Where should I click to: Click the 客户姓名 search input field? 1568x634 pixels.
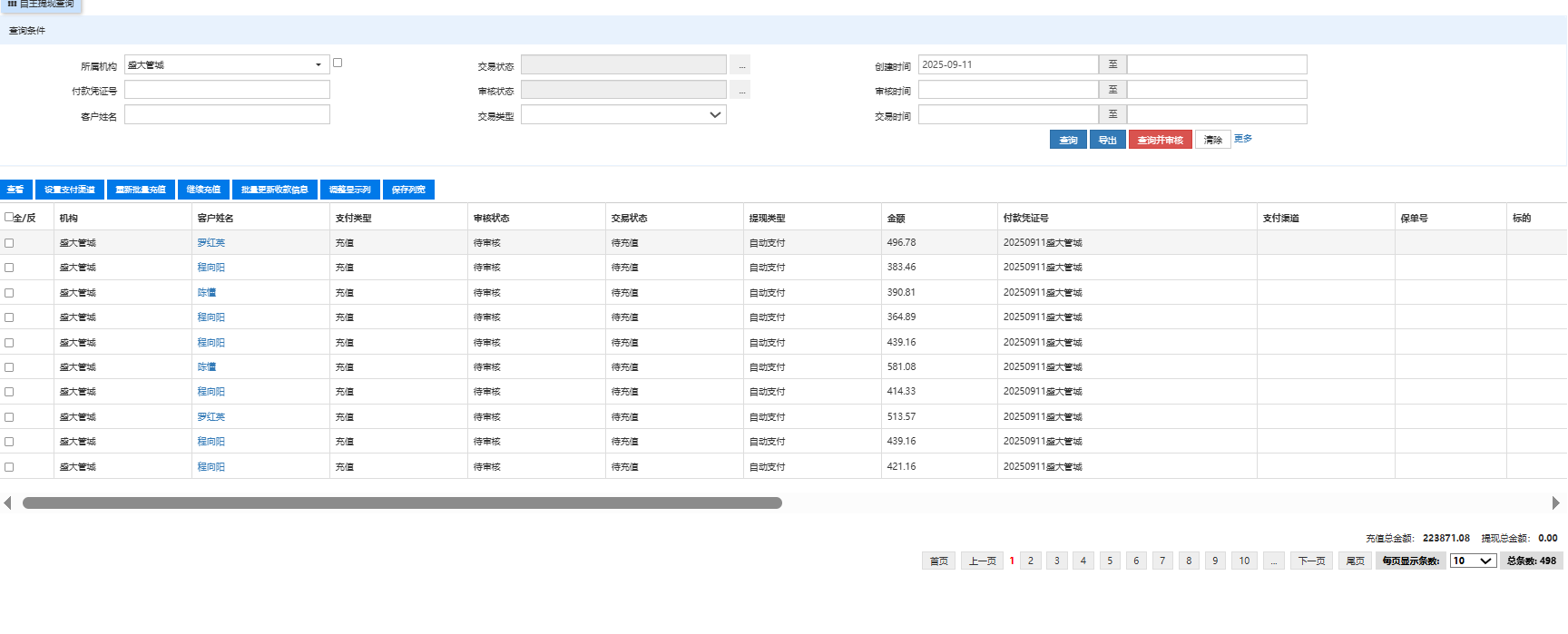(x=227, y=115)
